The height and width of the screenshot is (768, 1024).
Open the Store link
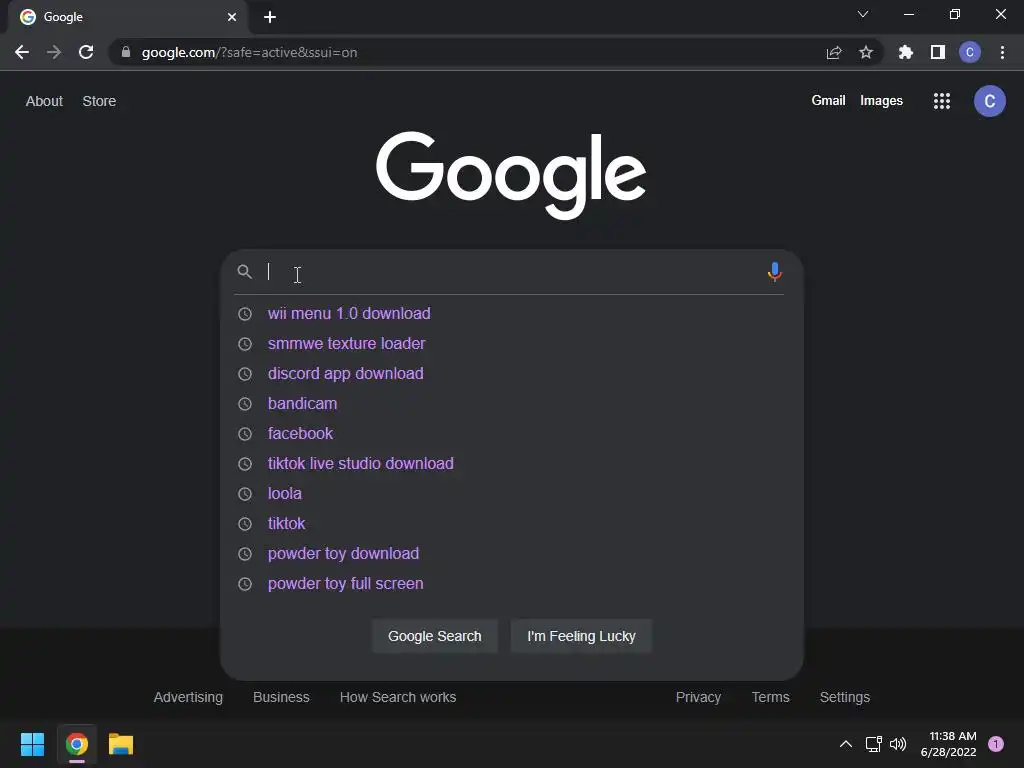[99, 101]
